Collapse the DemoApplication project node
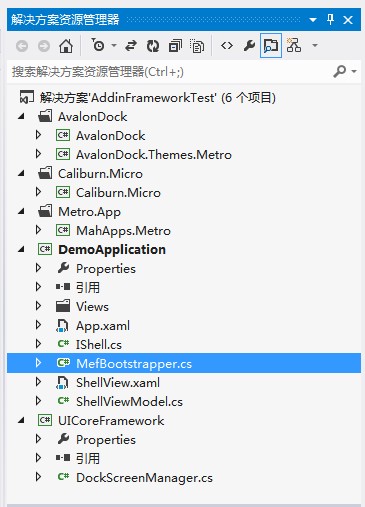Screen dimensions: 365x507 point(21,249)
